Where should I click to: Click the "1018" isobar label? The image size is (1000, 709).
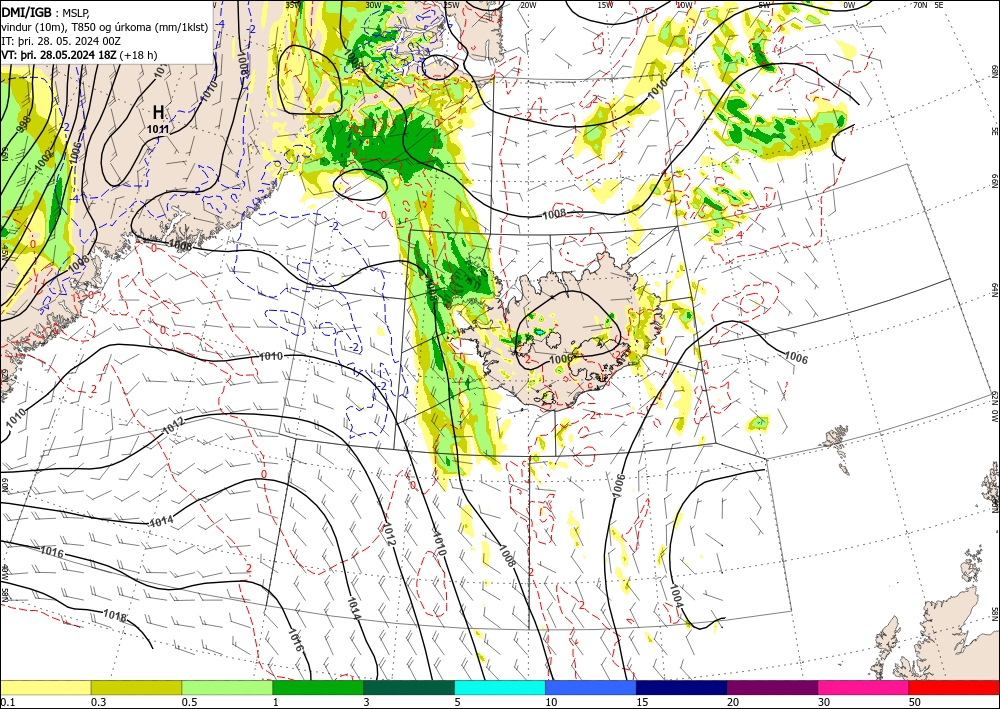tap(115, 616)
